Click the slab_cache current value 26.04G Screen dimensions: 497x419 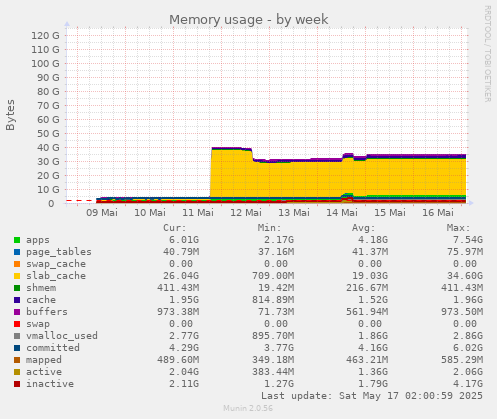coord(181,276)
